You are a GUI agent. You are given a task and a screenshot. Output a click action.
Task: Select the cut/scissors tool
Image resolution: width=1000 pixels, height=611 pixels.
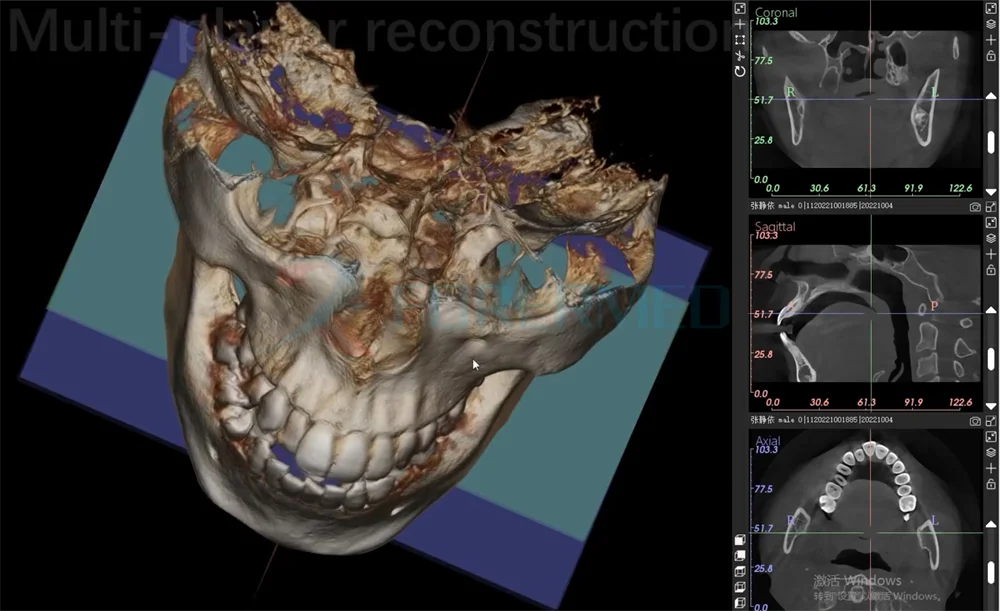740,57
